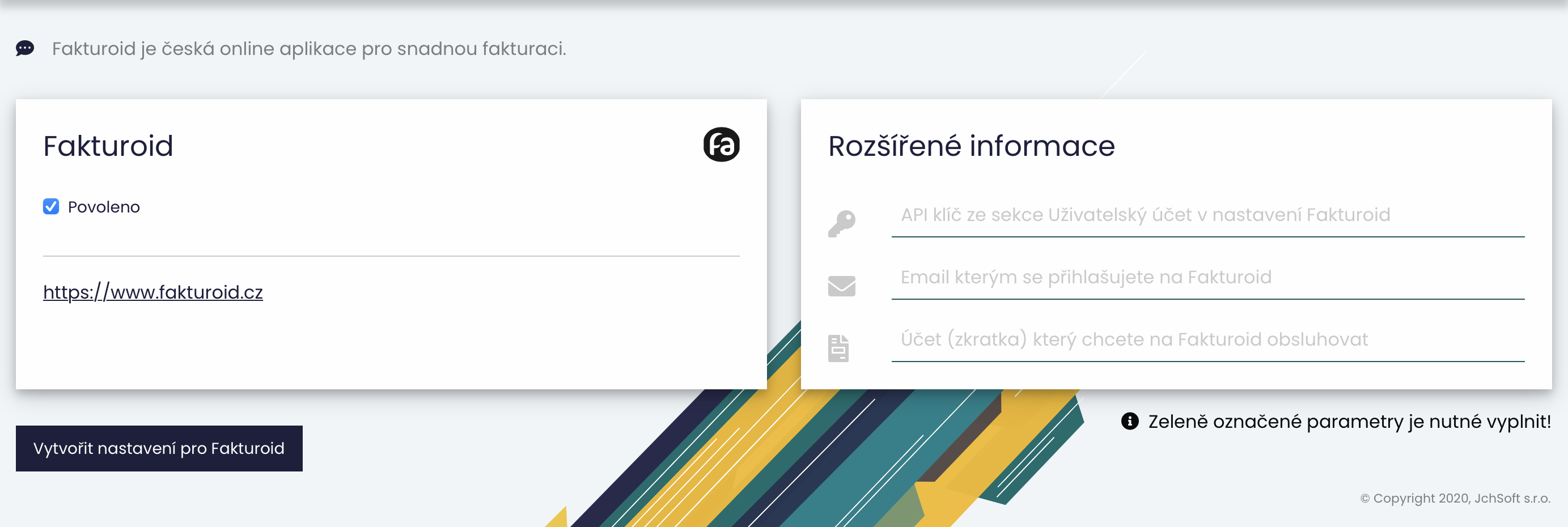1568x527 pixels.
Task: Click the document icon beside account field
Action: 838,348
